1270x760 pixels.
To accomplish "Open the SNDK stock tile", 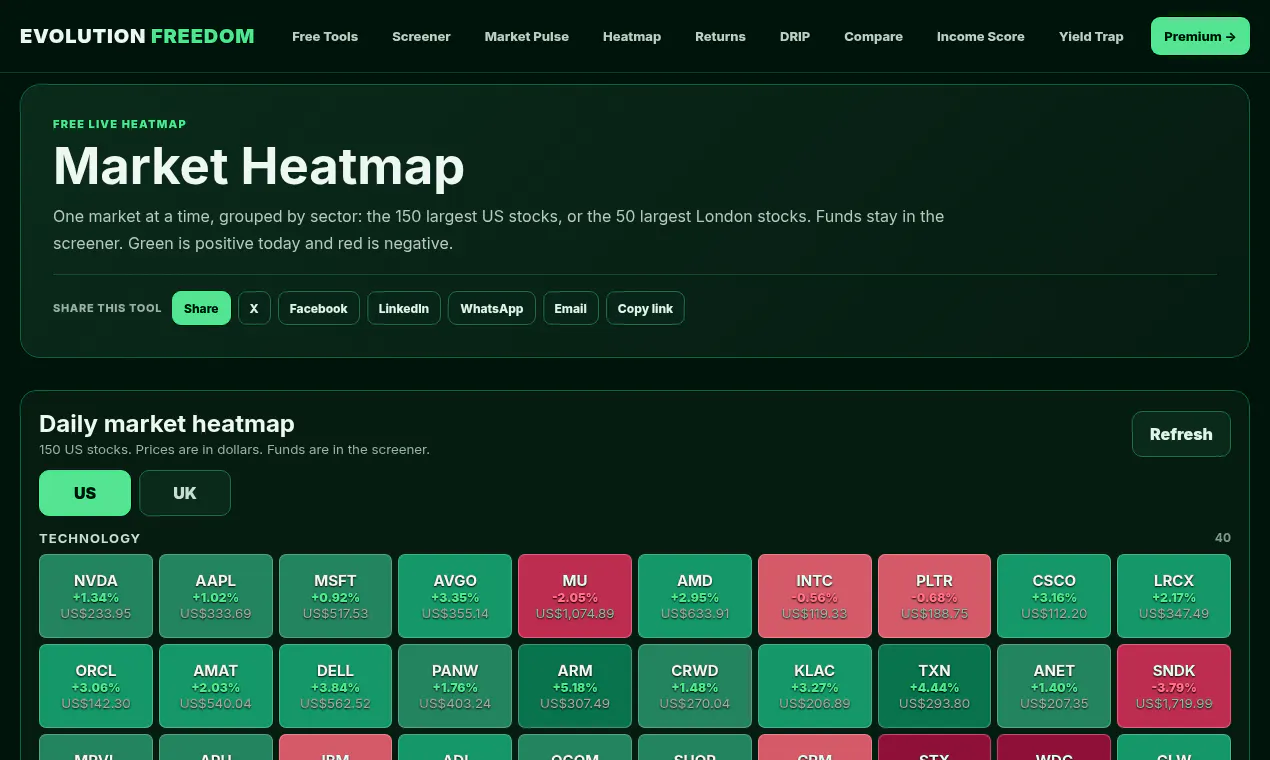I will [1174, 686].
